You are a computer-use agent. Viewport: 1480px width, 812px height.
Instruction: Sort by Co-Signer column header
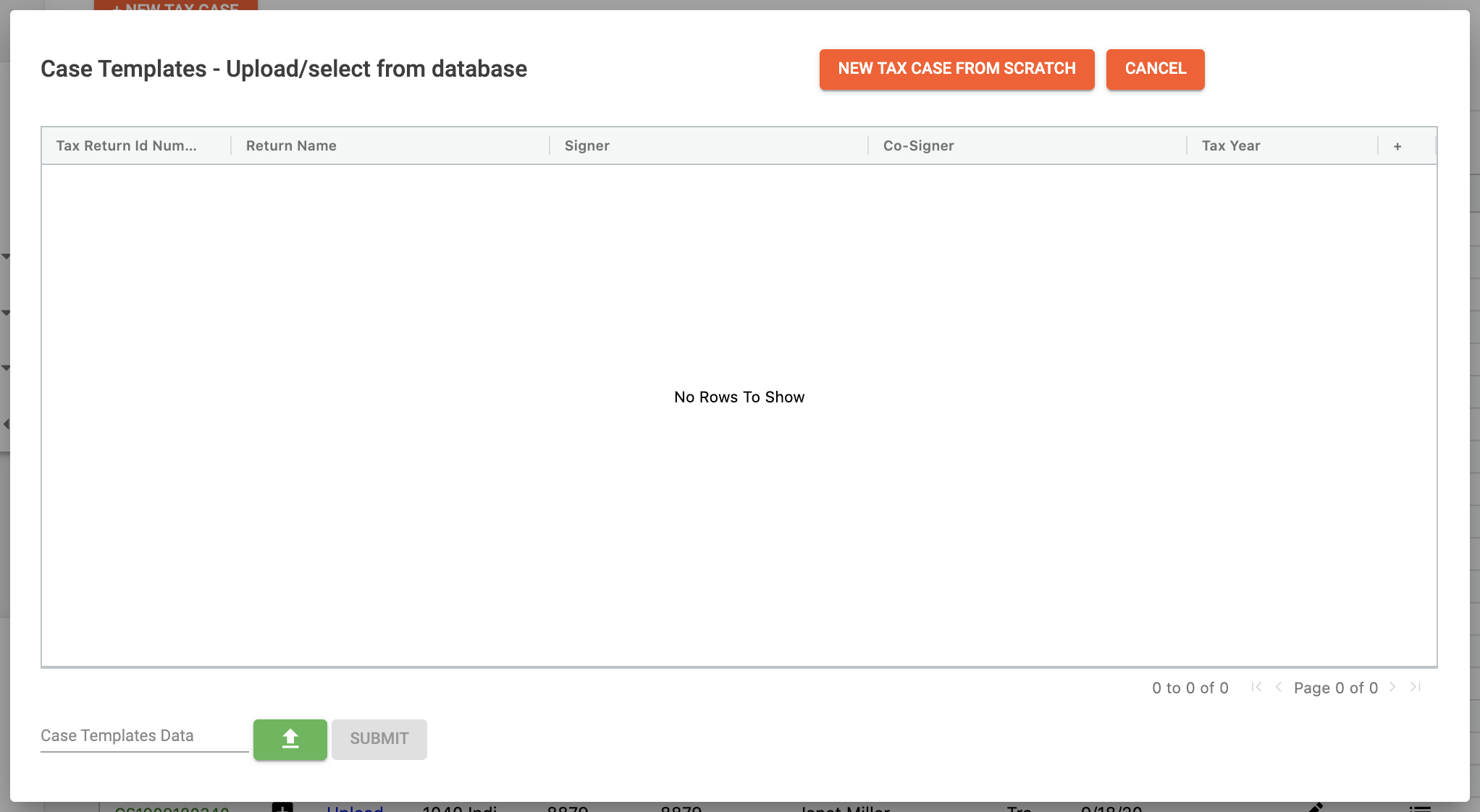point(918,145)
